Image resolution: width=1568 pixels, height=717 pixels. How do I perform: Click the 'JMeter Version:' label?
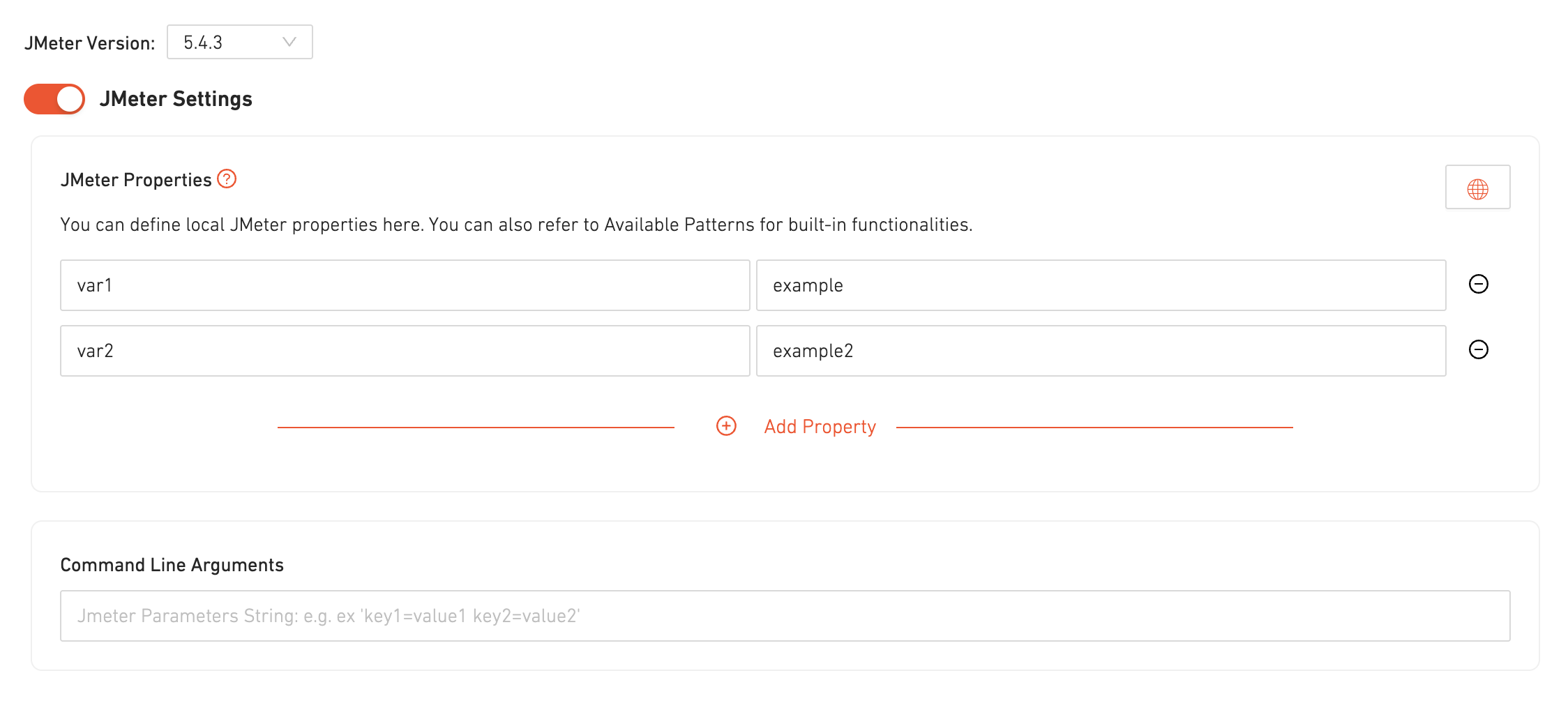(90, 43)
